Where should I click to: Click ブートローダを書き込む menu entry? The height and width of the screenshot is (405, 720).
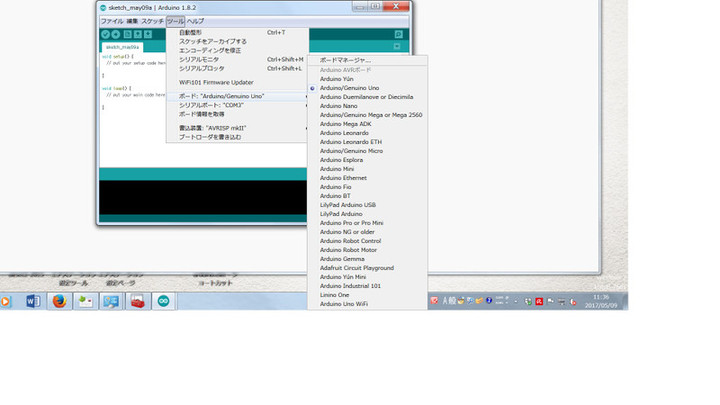point(209,137)
